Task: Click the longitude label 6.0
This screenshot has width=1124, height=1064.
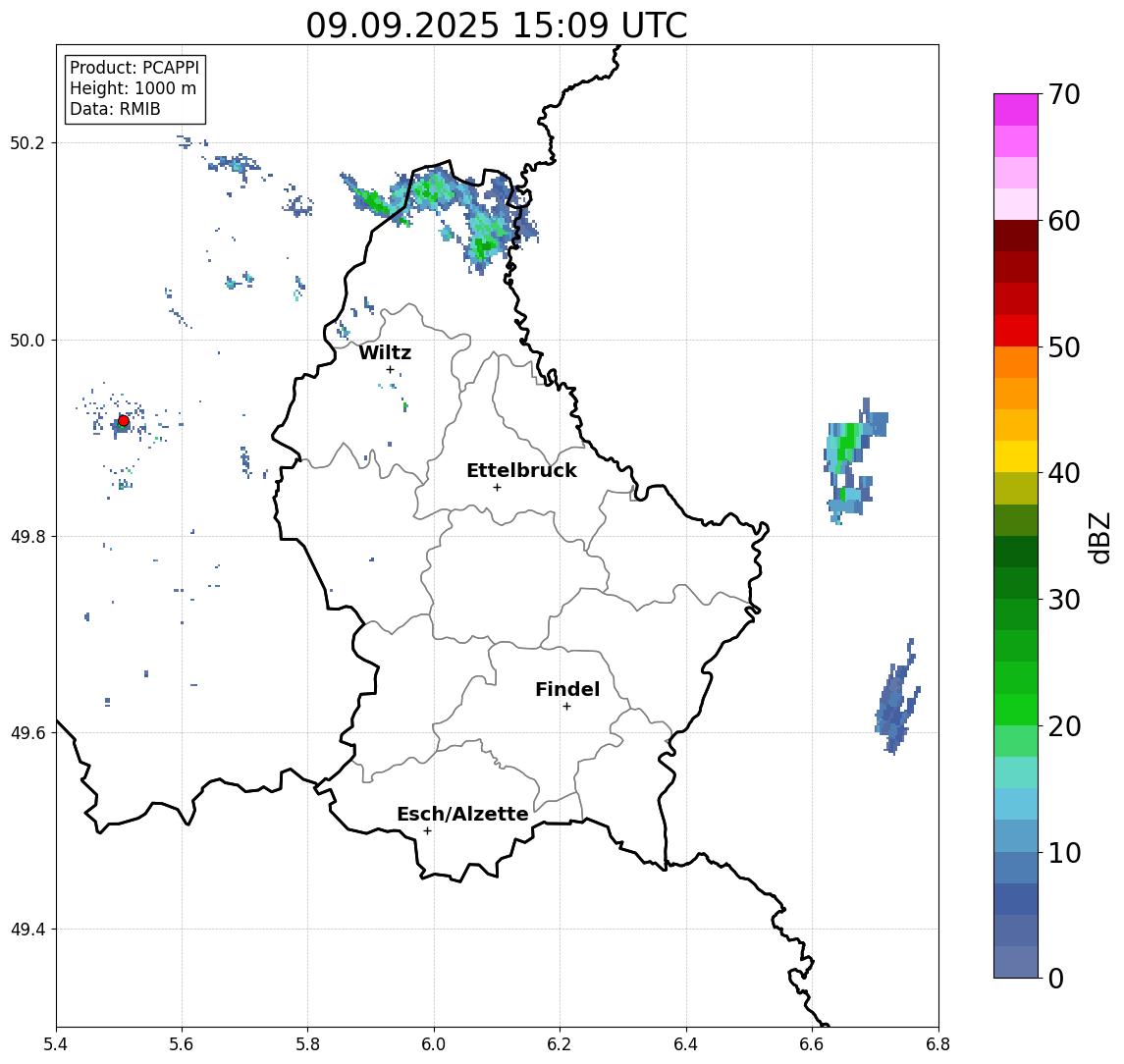Action: point(434,1044)
